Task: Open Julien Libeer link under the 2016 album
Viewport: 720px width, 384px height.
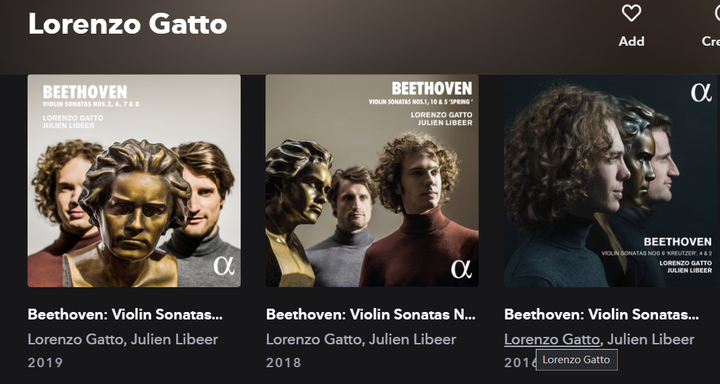Action: click(651, 339)
